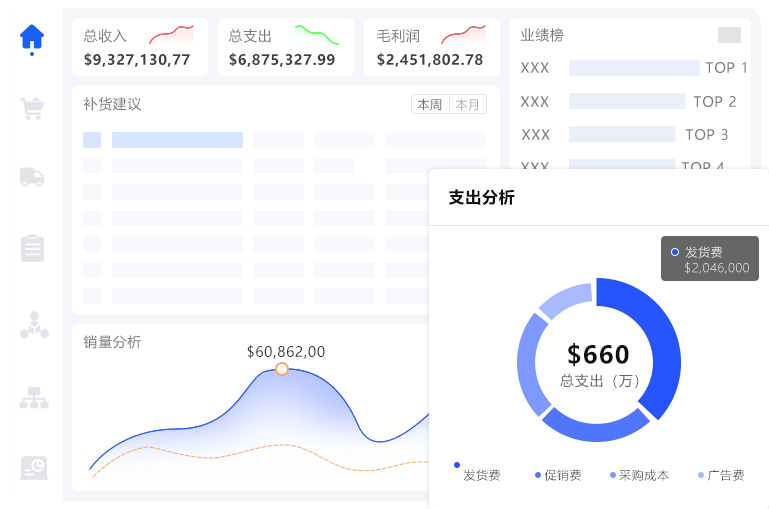
Task: Open the delivery truck icon in sidebar
Action: tap(32, 177)
